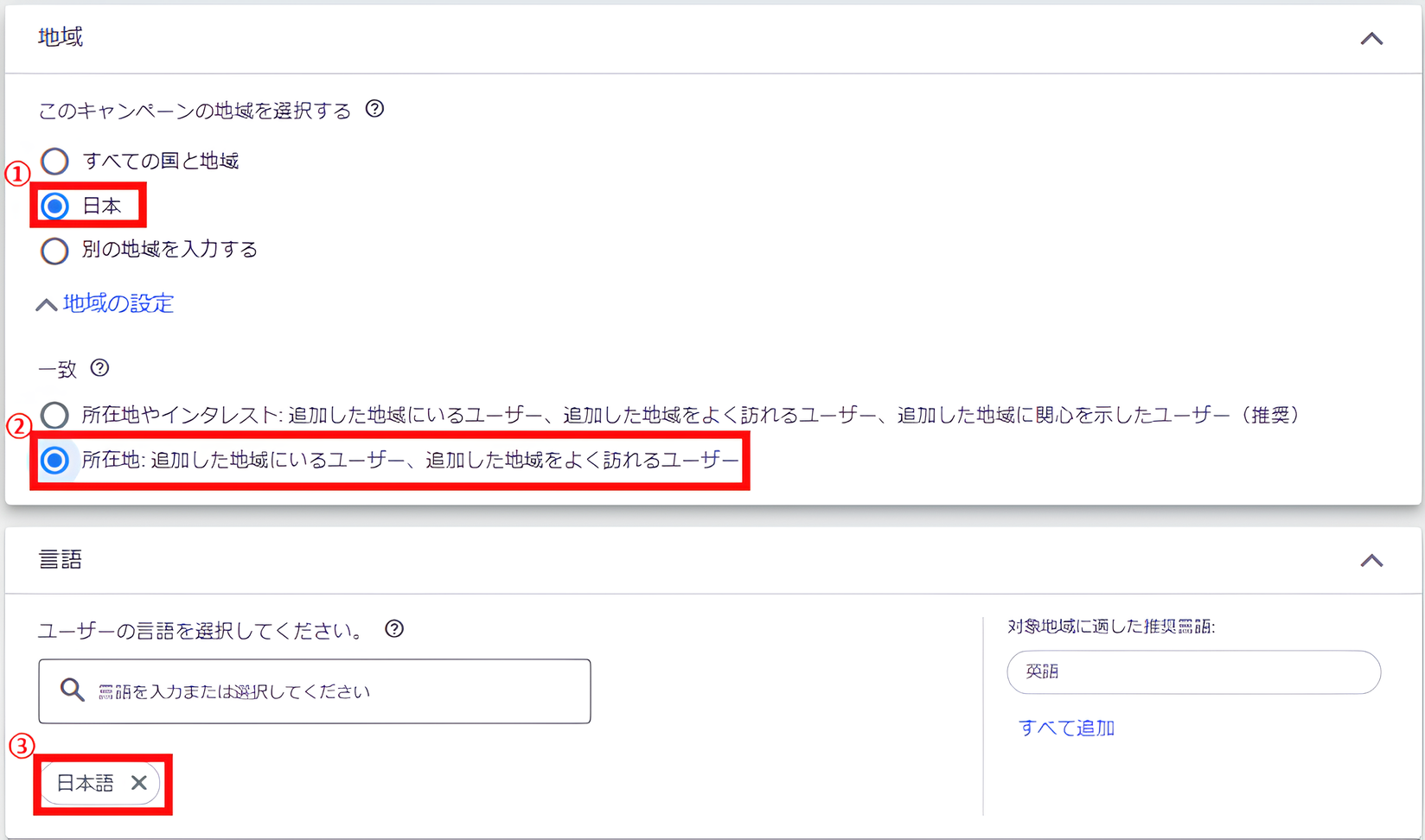Click the 言語 section header
The image size is (1425, 840).
click(59, 559)
